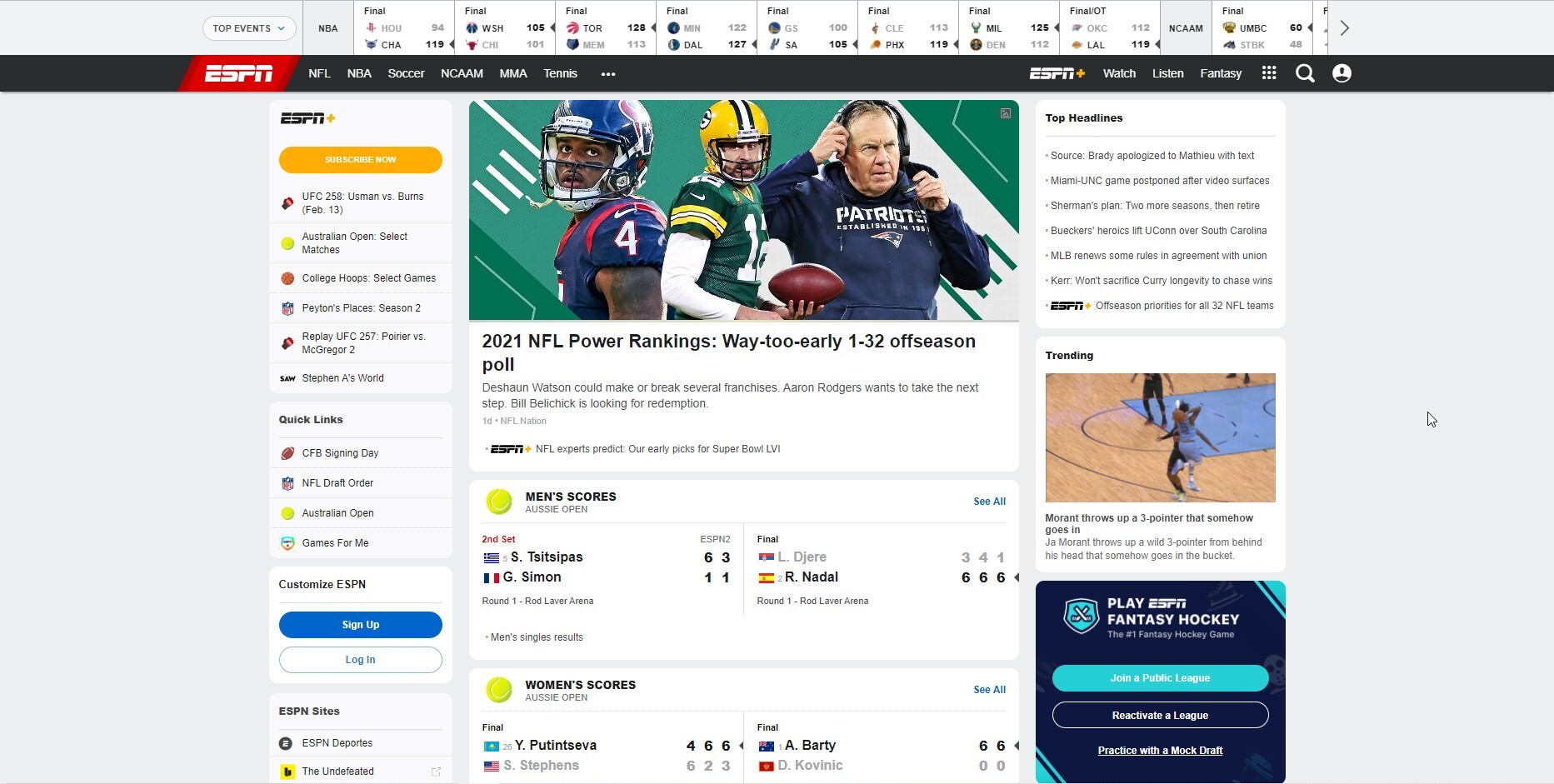Open headline about Brady apologizing to Mathieu
This screenshot has height=784, width=1554.
[1152, 156]
